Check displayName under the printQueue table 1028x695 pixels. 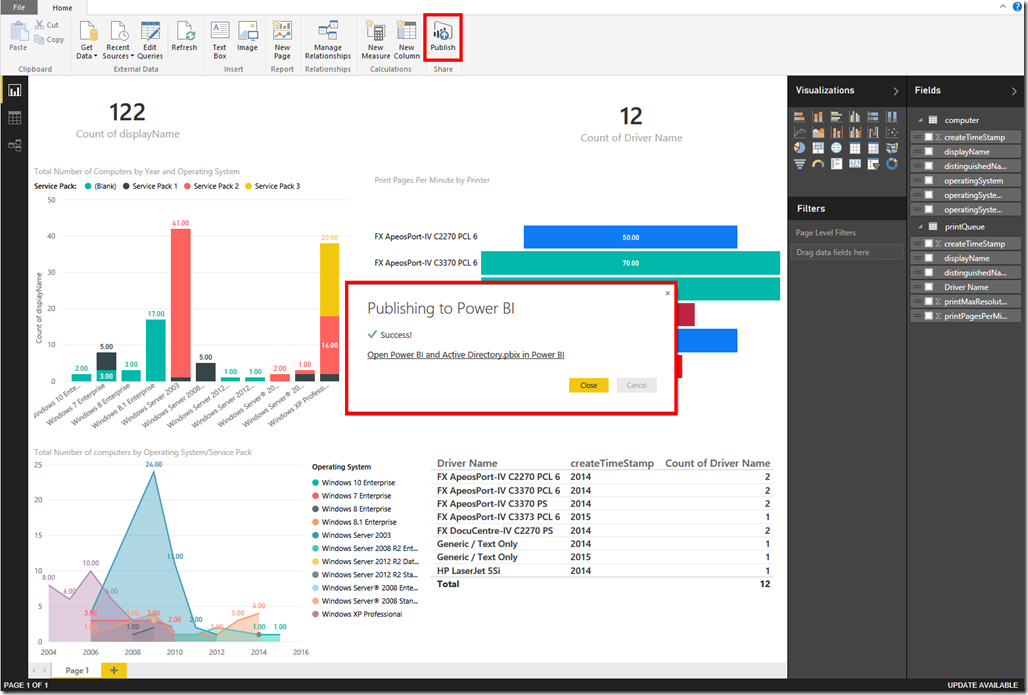click(928, 258)
